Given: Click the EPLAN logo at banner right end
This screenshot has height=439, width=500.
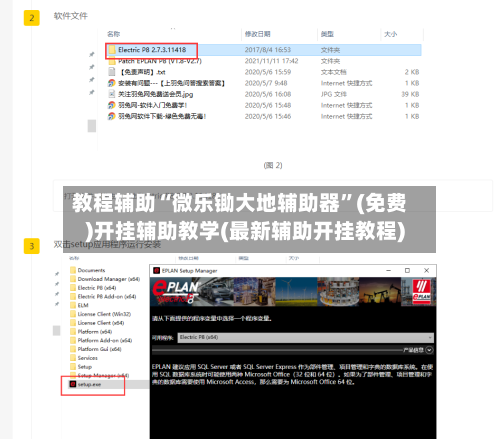Looking at the screenshot, I should 421,291.
